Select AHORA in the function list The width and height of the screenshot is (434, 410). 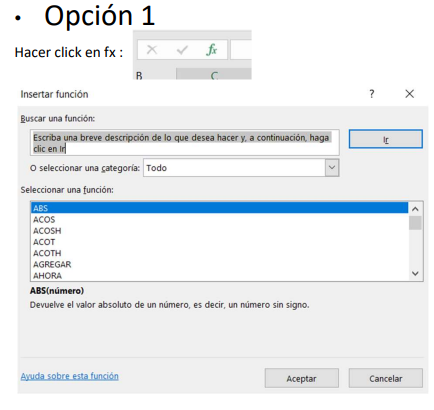[219, 276]
